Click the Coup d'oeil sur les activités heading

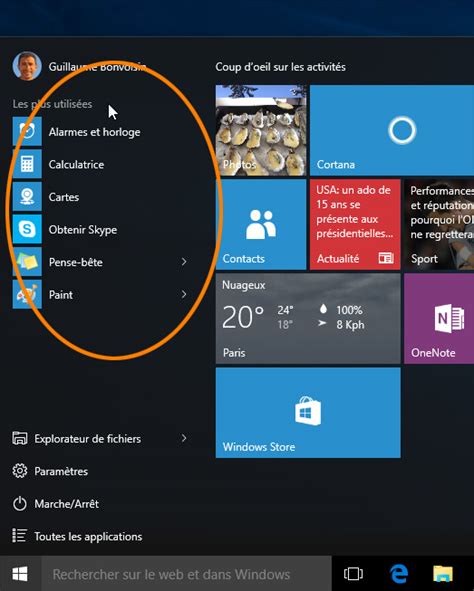(281, 67)
